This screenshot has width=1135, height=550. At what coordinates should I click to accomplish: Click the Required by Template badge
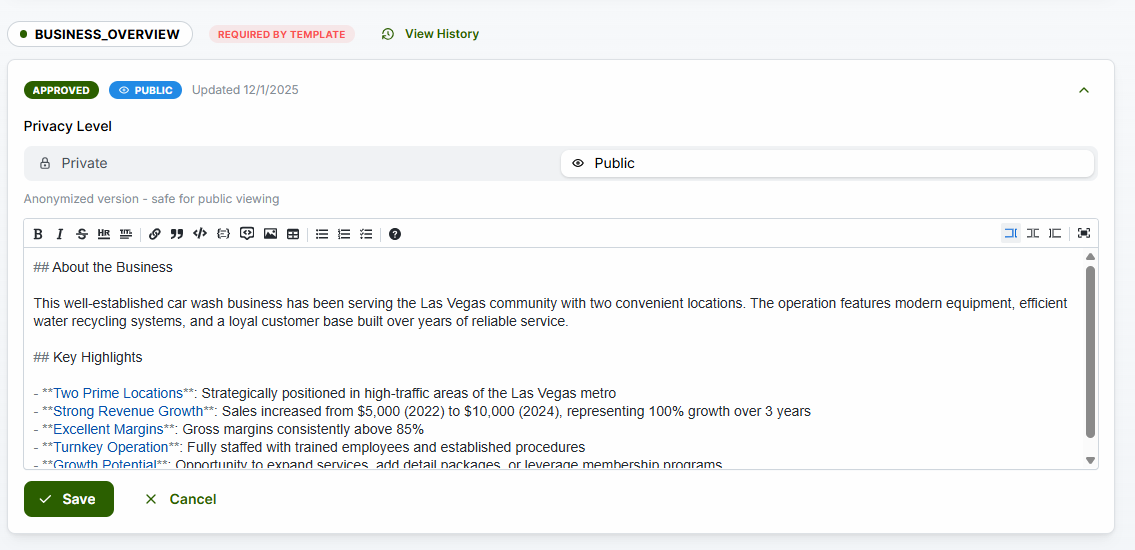[x=282, y=34]
